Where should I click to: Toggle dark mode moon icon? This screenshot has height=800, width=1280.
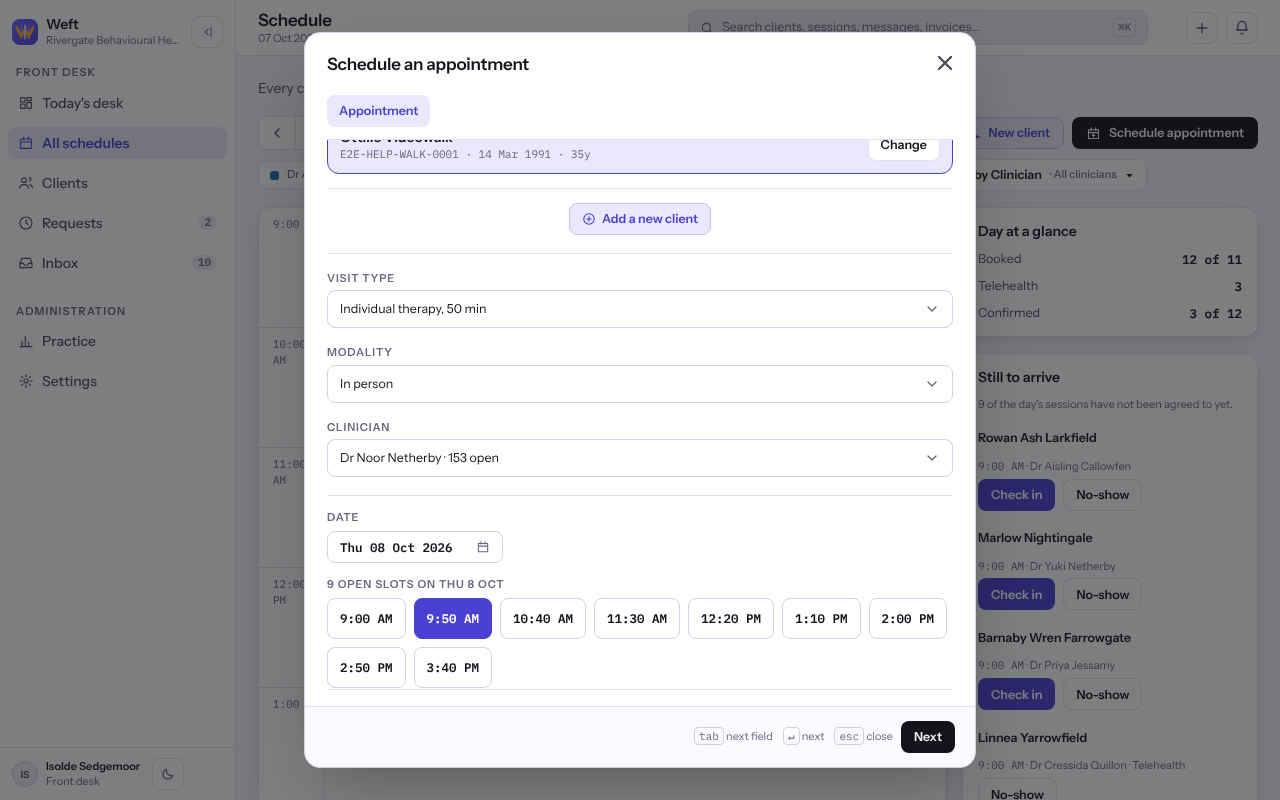point(168,774)
